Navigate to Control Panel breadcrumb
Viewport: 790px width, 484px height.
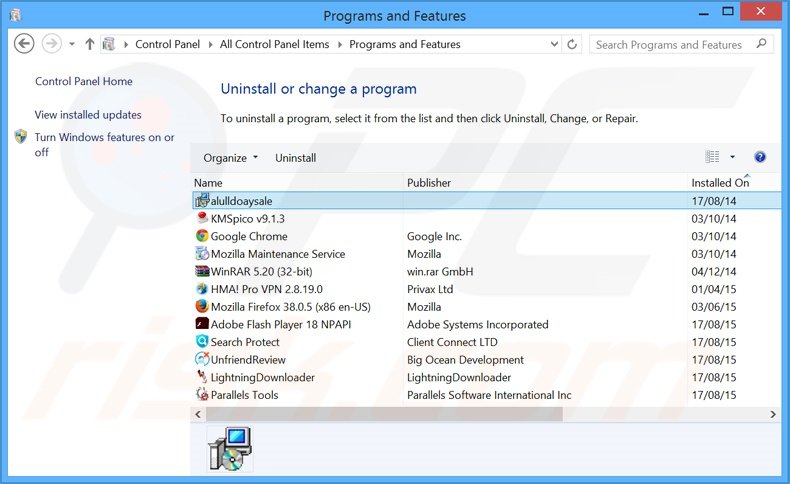point(167,44)
